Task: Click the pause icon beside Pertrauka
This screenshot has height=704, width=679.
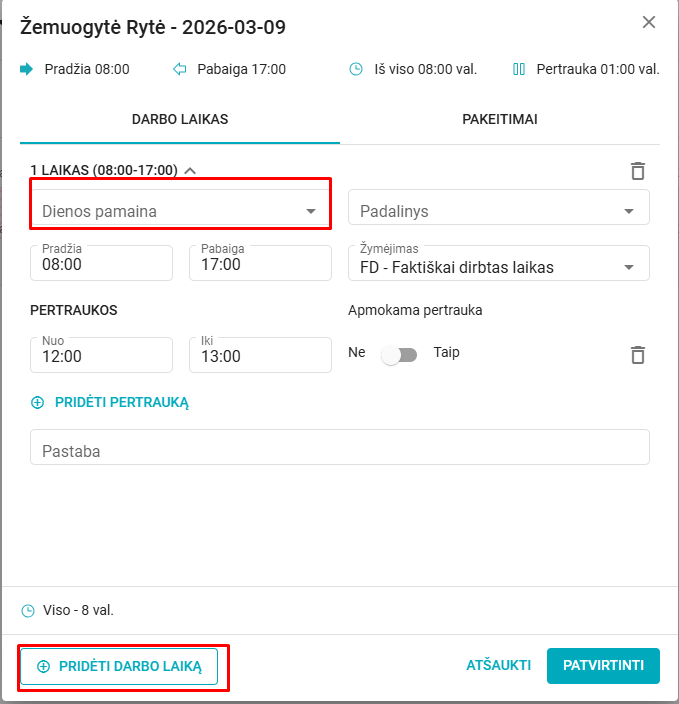Action: point(519,69)
